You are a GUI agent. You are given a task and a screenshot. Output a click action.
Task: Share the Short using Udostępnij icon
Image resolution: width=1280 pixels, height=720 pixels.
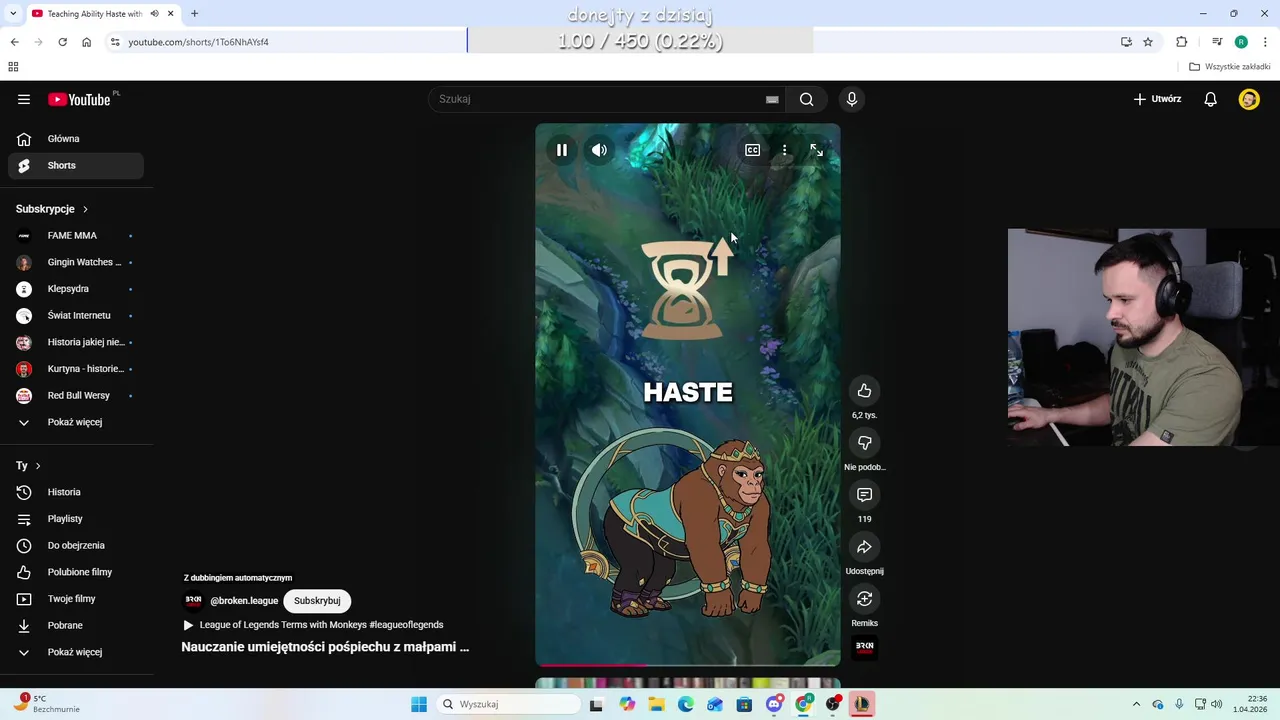(x=864, y=547)
